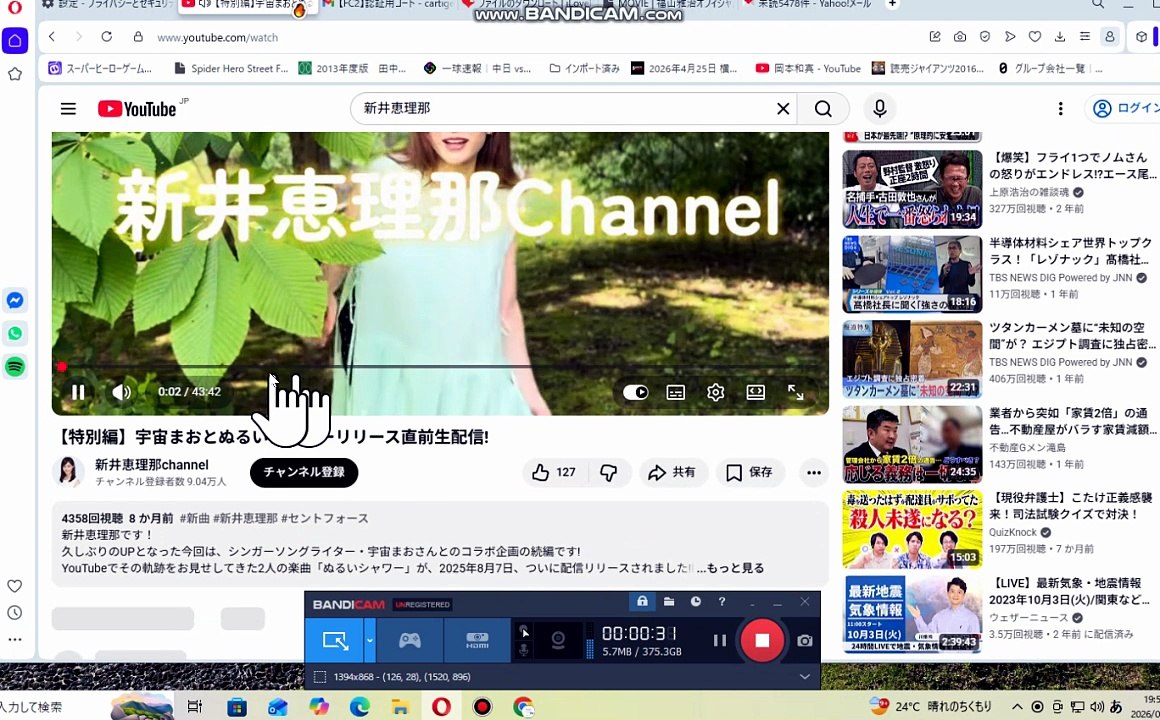The height and width of the screenshot is (720, 1160).
Task: Dislike the video with thumbs-down
Action: pos(609,472)
